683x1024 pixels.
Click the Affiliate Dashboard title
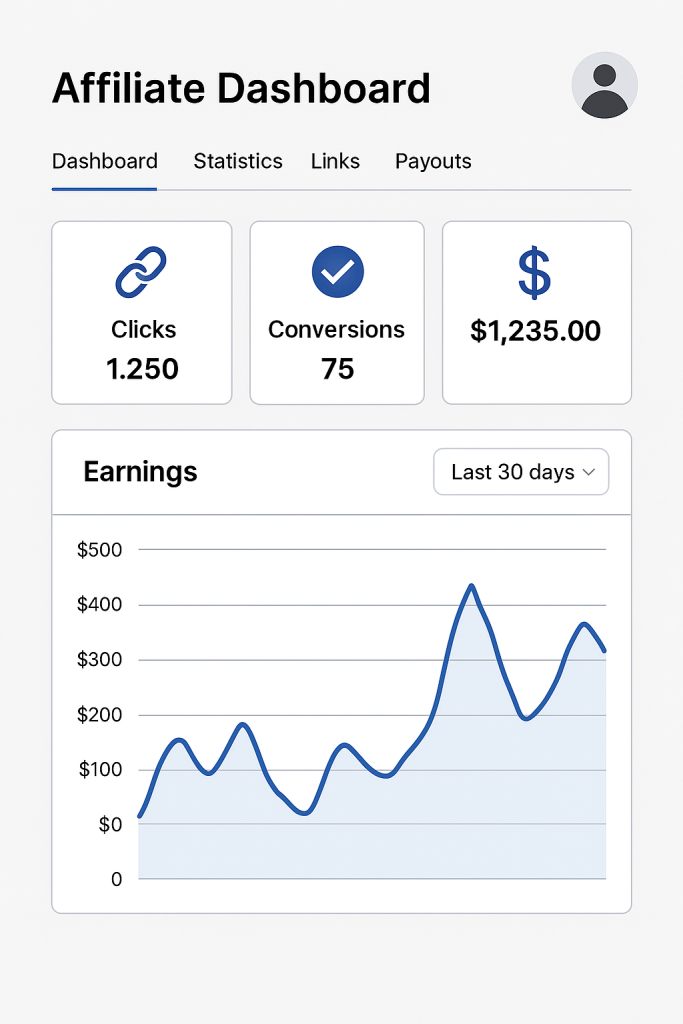coord(241,89)
